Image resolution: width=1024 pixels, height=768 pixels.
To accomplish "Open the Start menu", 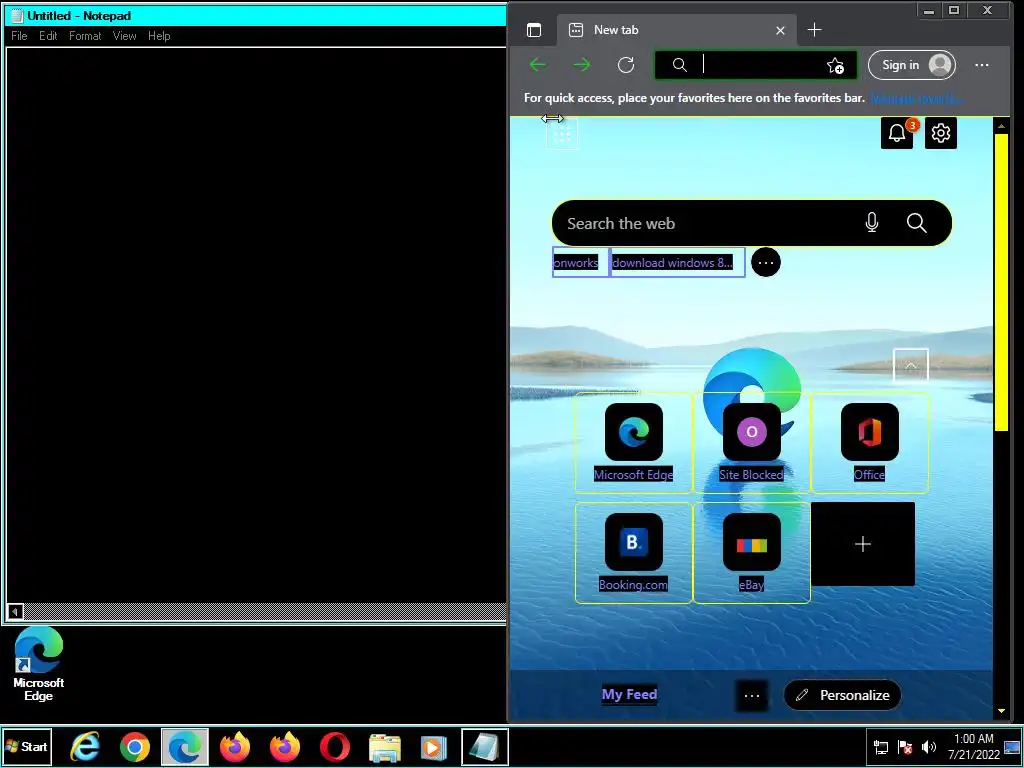I will (27, 746).
